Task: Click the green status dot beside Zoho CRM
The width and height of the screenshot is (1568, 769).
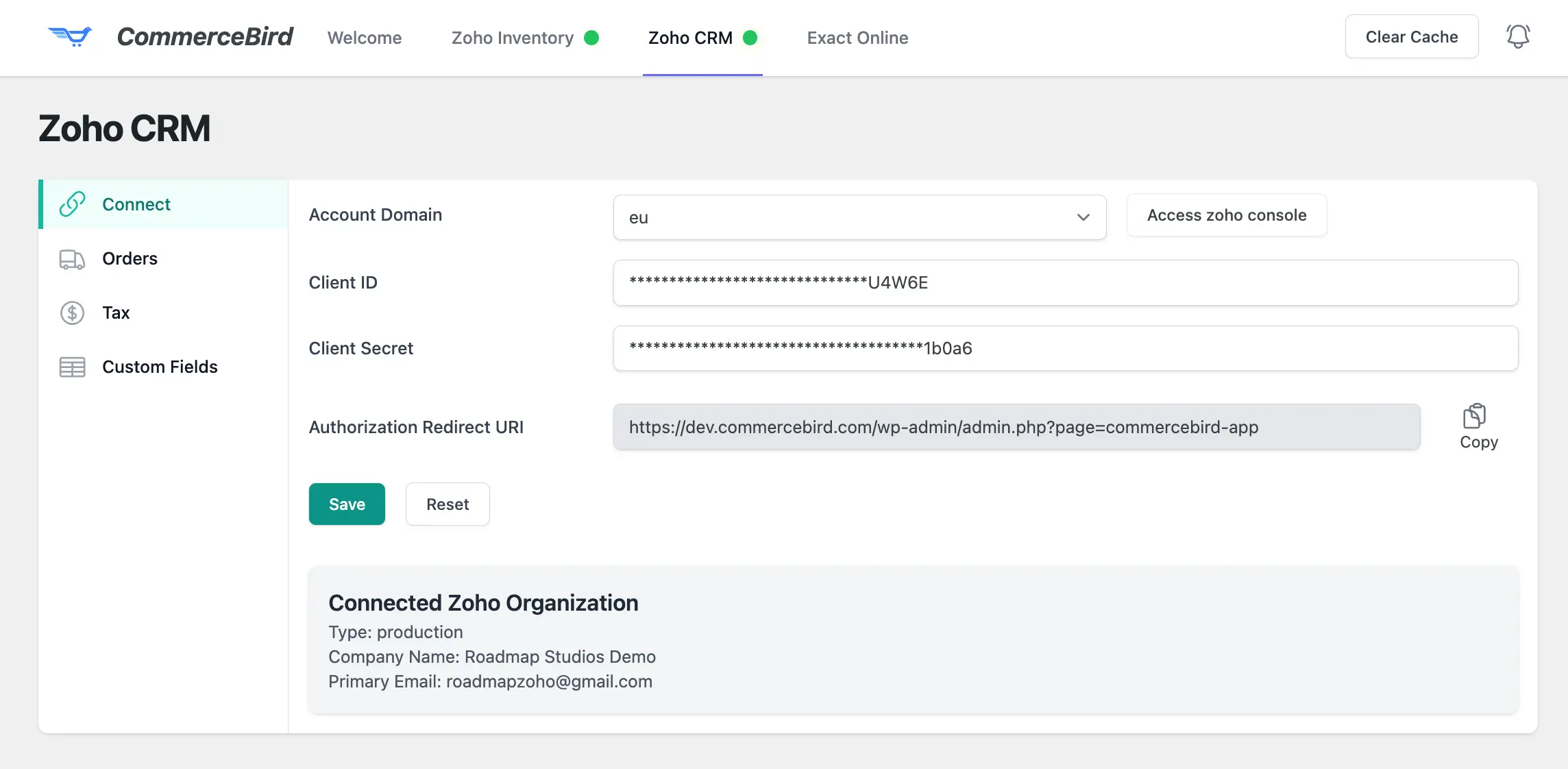Action: pos(750,38)
